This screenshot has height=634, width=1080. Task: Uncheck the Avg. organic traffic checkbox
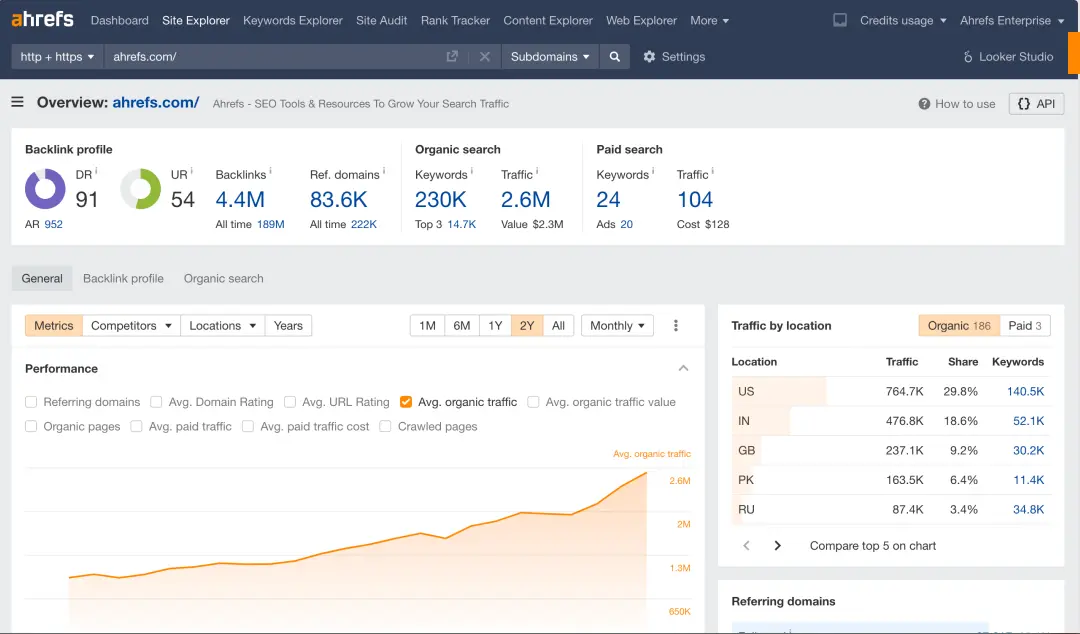click(406, 402)
